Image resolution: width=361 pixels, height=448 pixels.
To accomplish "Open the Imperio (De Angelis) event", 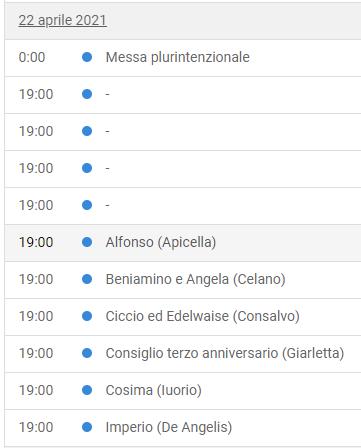I will (x=169, y=427).
